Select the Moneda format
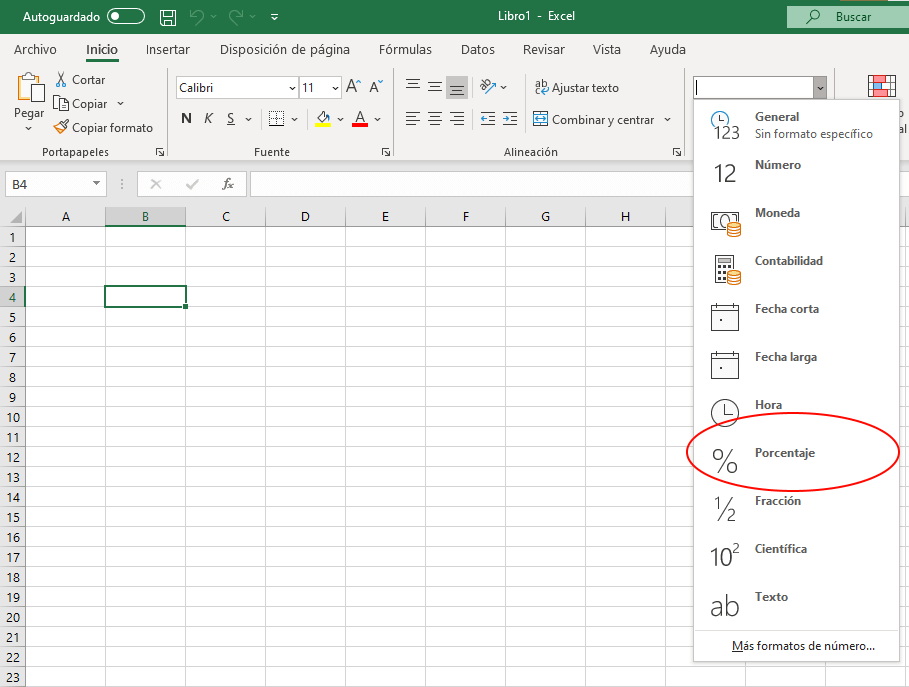The image size is (909, 687). (797, 221)
